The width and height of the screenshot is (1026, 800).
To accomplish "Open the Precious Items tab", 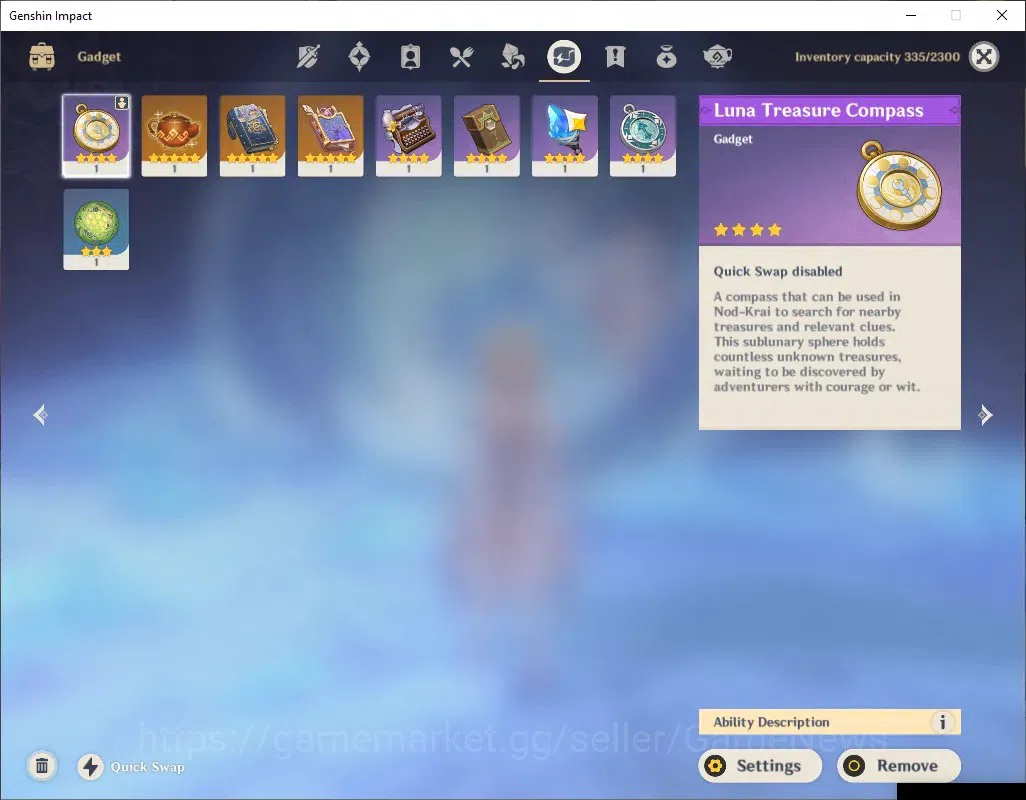I will coord(666,57).
